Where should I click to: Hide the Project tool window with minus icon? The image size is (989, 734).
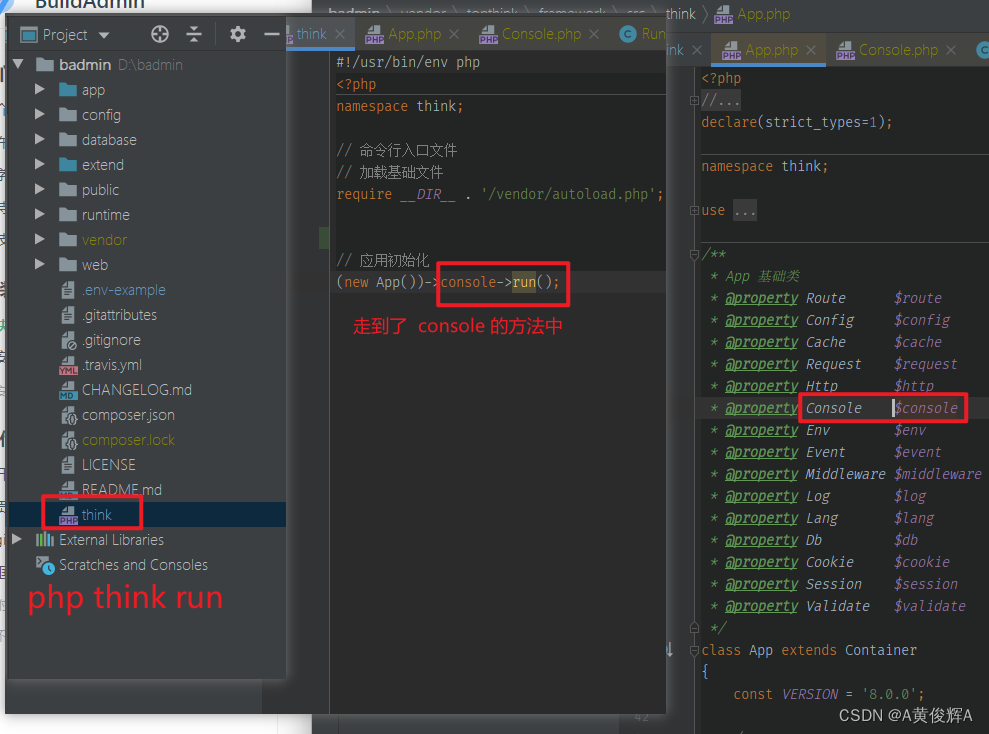272,34
